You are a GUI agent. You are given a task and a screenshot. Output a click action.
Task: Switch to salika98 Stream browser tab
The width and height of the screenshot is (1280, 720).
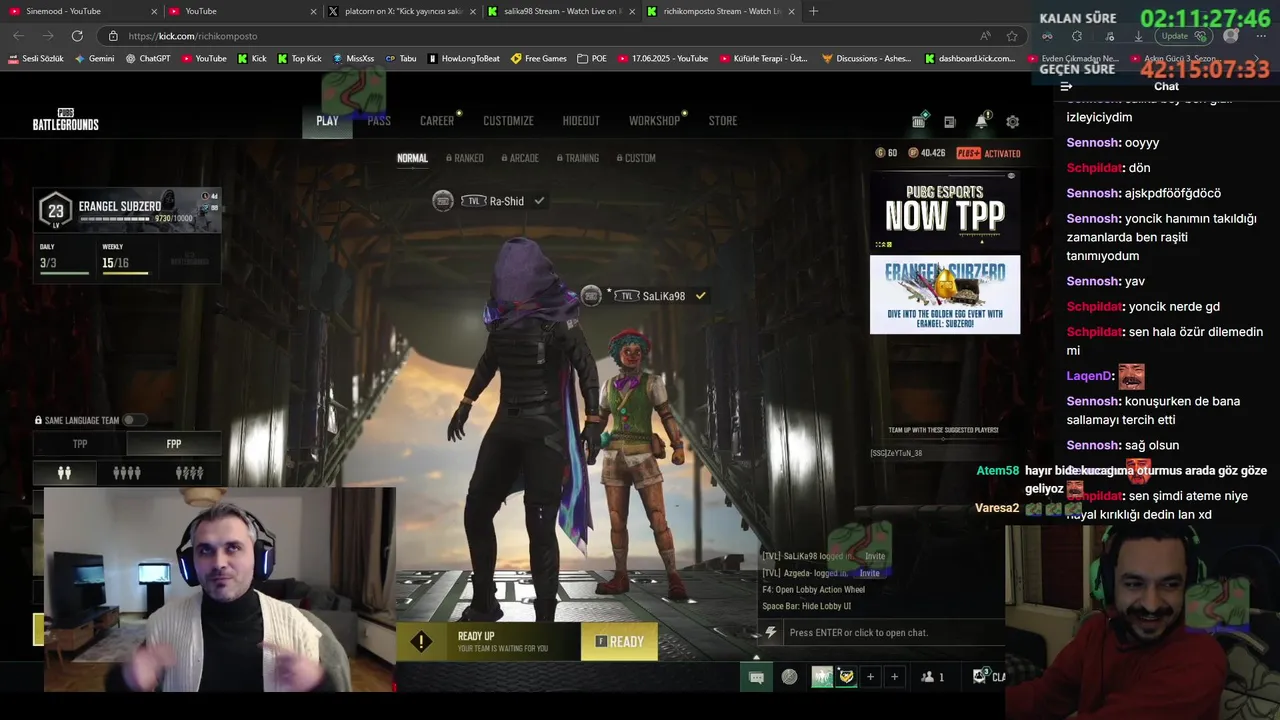pos(560,11)
